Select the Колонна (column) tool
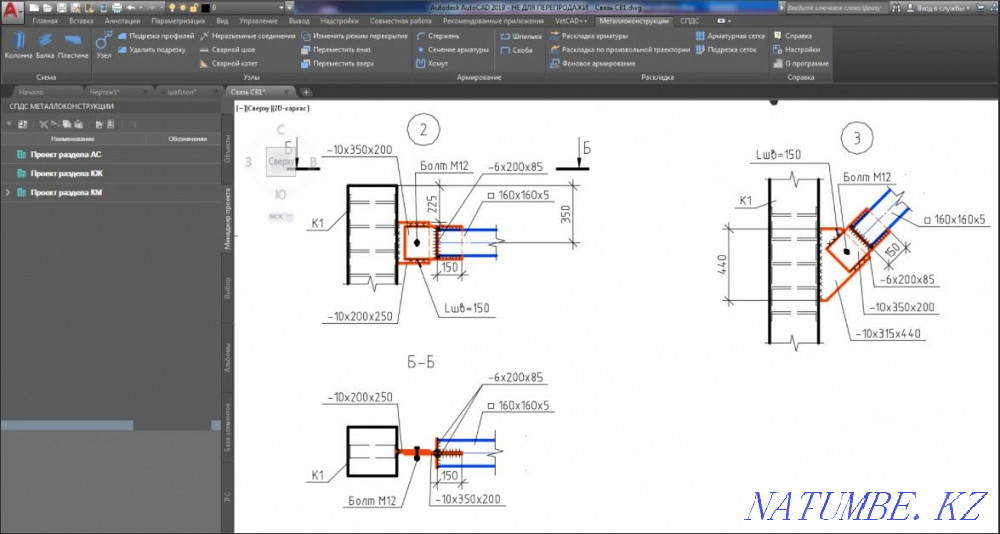Viewport: 1000px width, 534px height. pyautogui.click(x=18, y=45)
